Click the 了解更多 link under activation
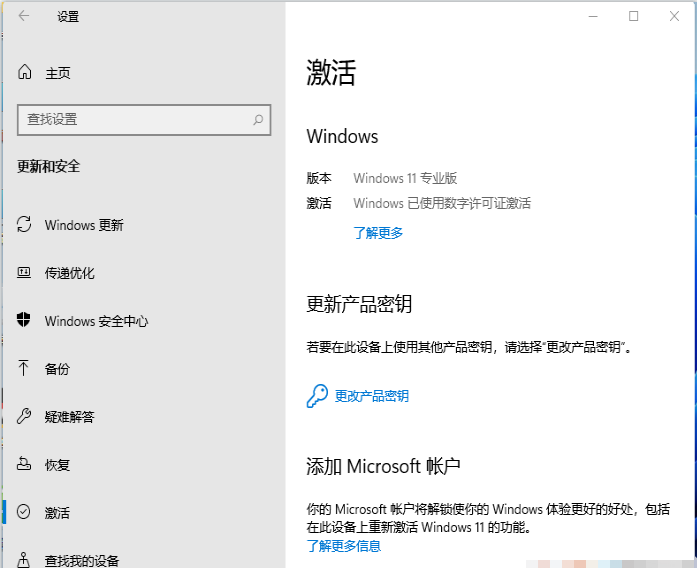 (378, 233)
